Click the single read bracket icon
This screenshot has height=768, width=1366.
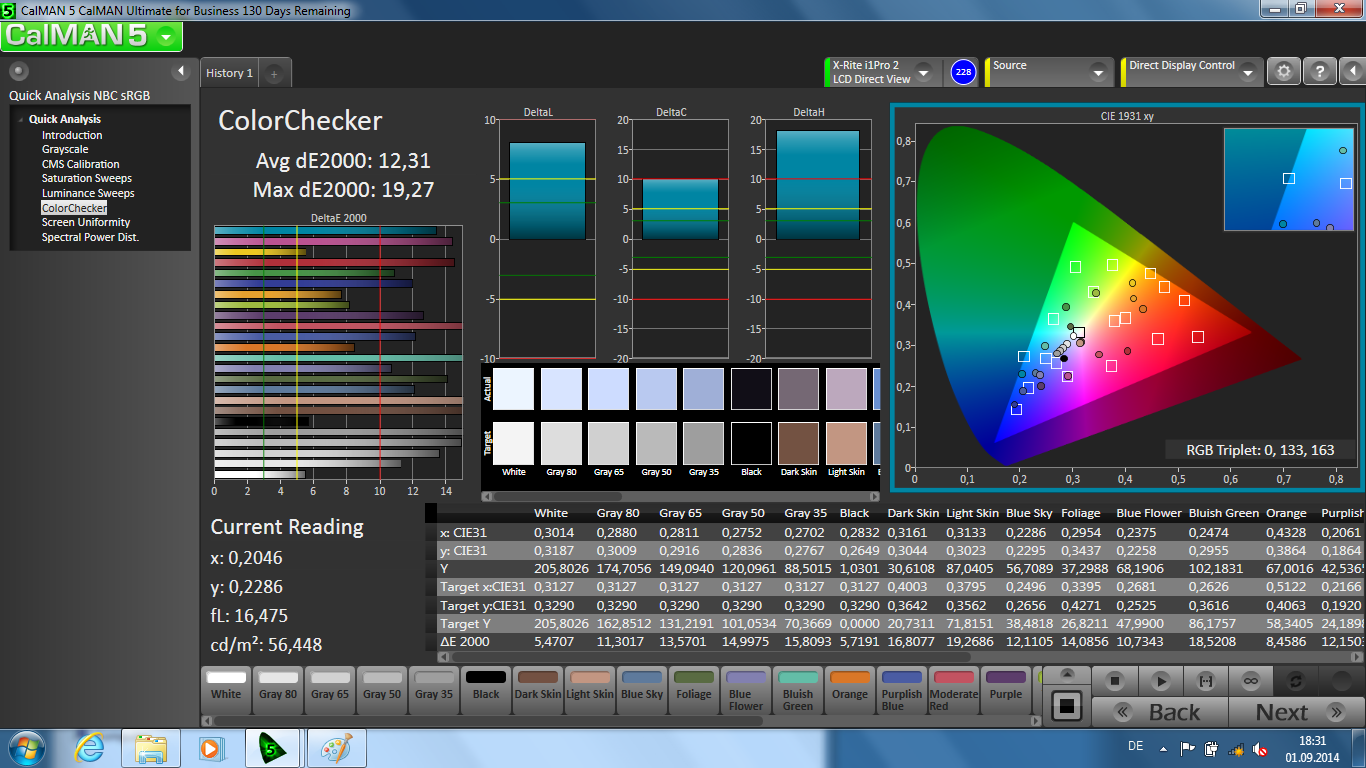[1205, 681]
